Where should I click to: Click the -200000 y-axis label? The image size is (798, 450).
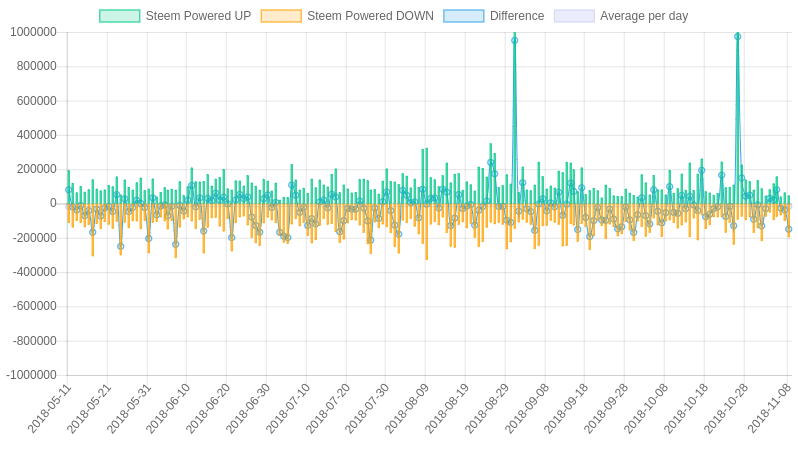[35, 238]
